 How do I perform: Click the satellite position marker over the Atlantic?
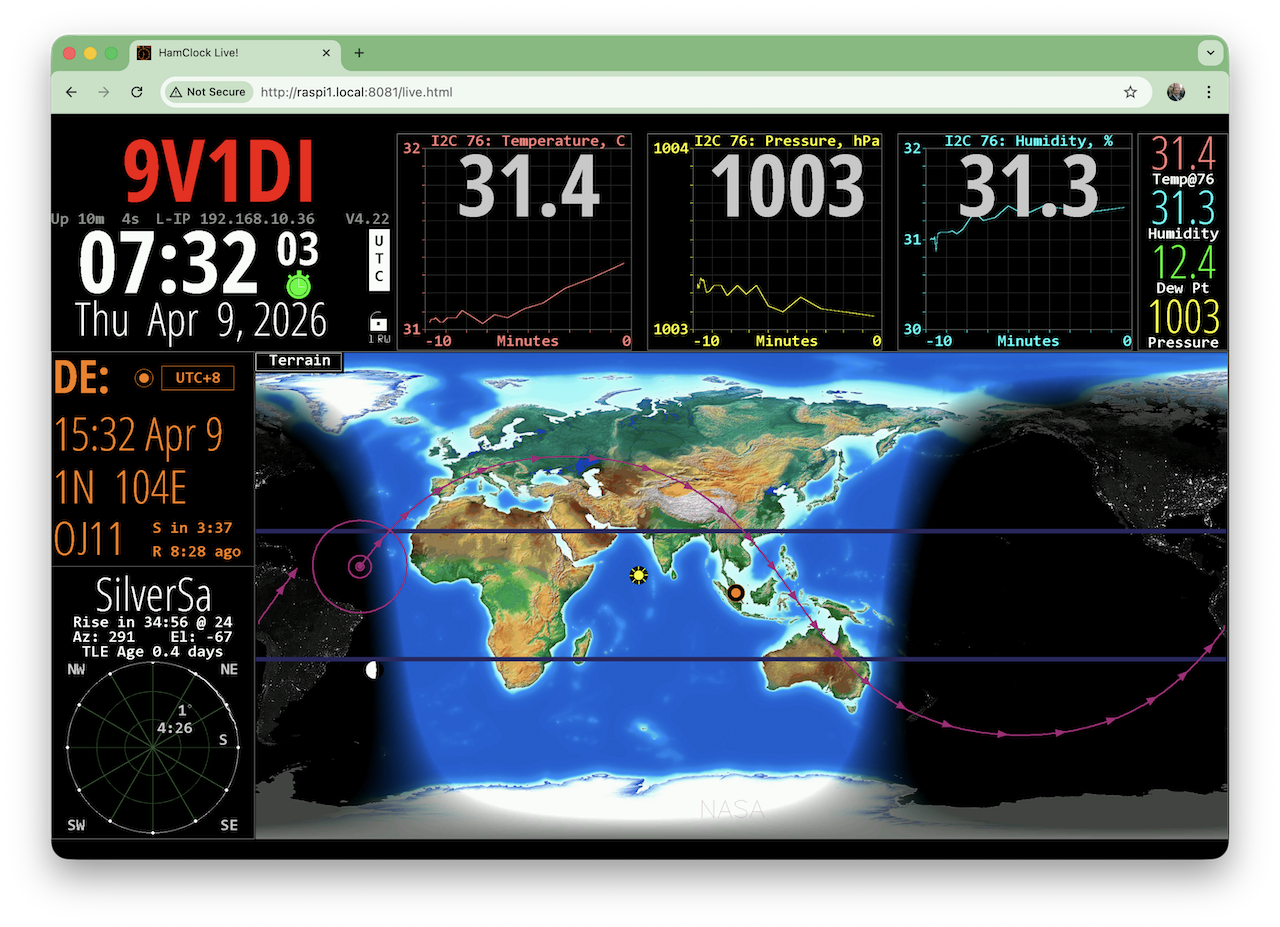tap(360, 567)
